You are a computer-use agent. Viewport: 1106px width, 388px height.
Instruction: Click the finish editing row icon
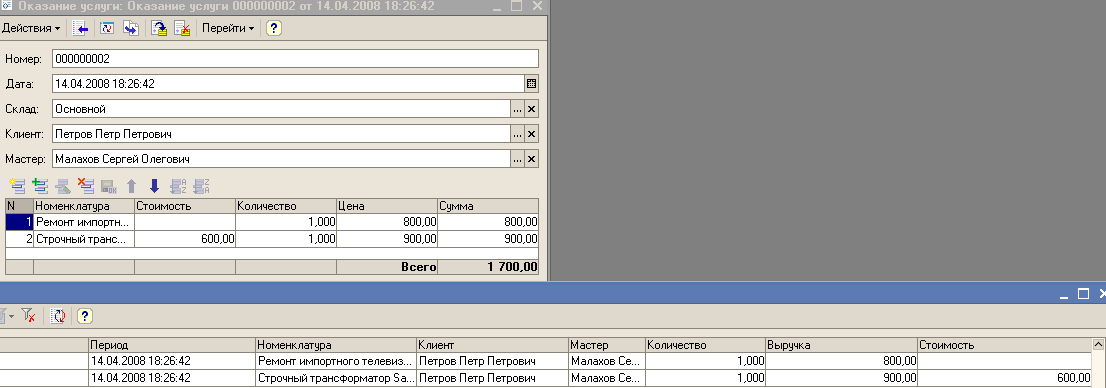click(x=108, y=186)
